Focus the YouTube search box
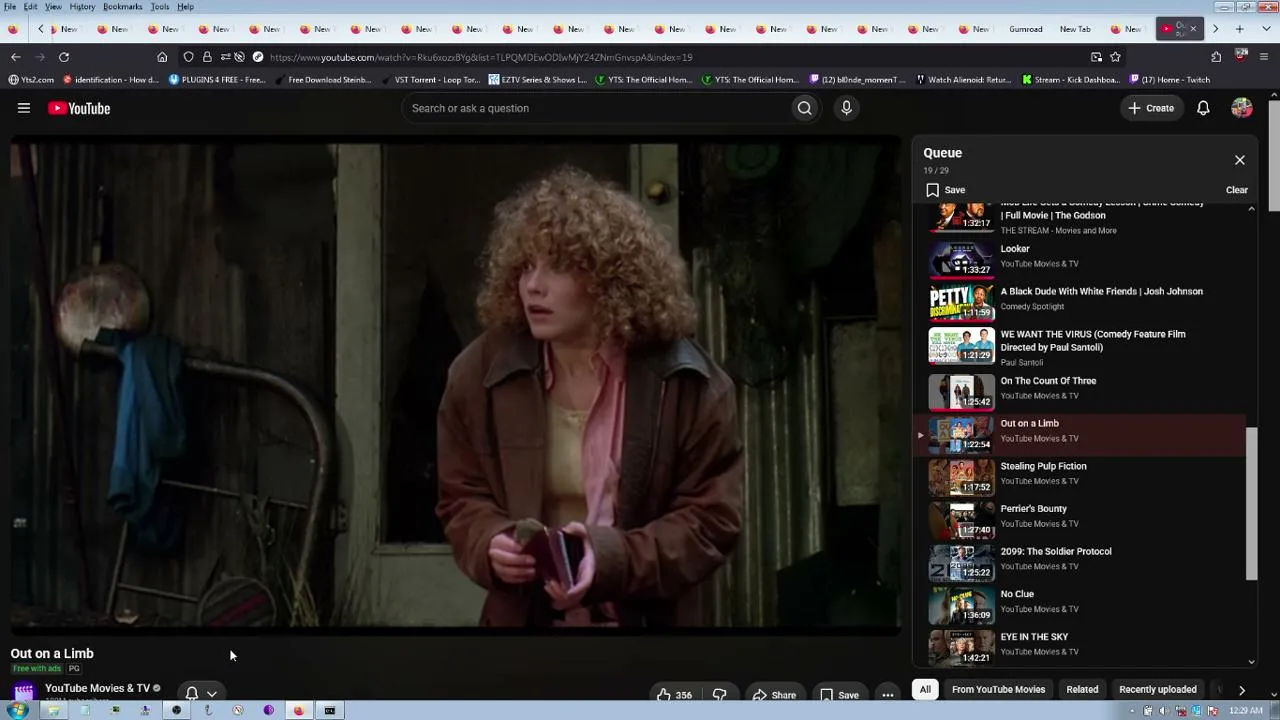Screen dimensions: 1280x720 (x=596, y=108)
